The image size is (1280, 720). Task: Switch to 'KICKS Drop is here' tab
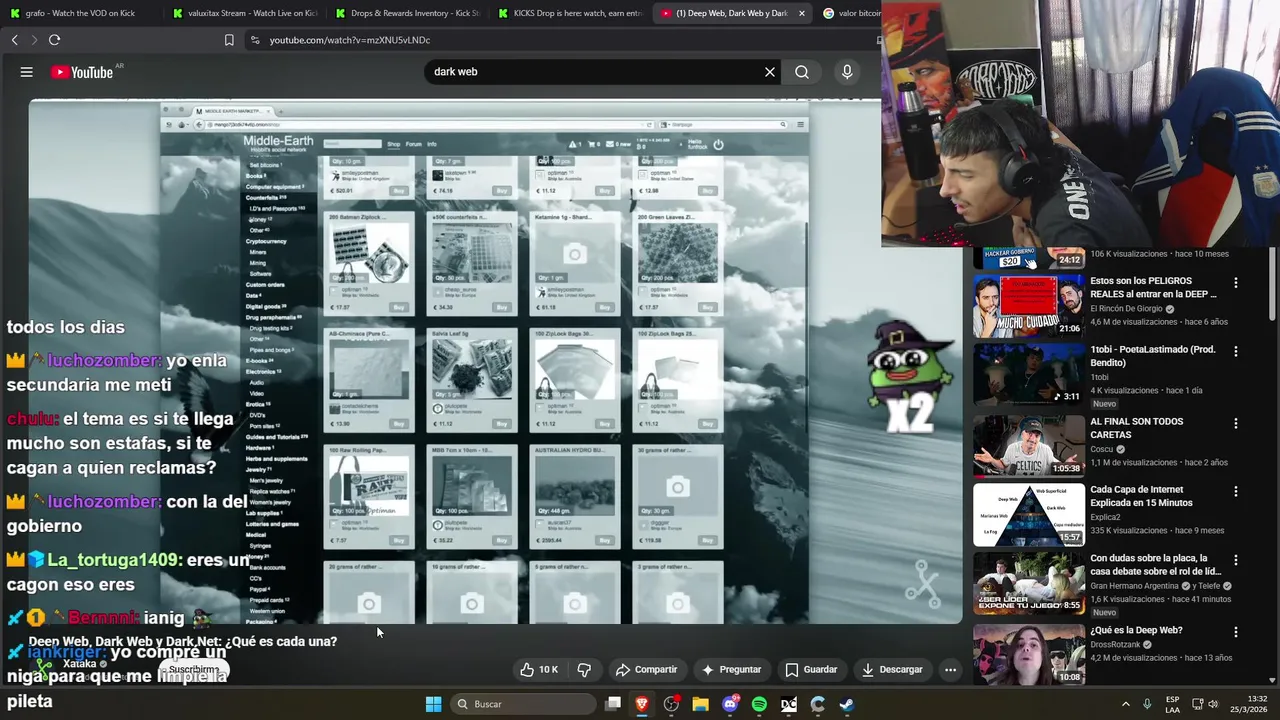click(x=570, y=13)
